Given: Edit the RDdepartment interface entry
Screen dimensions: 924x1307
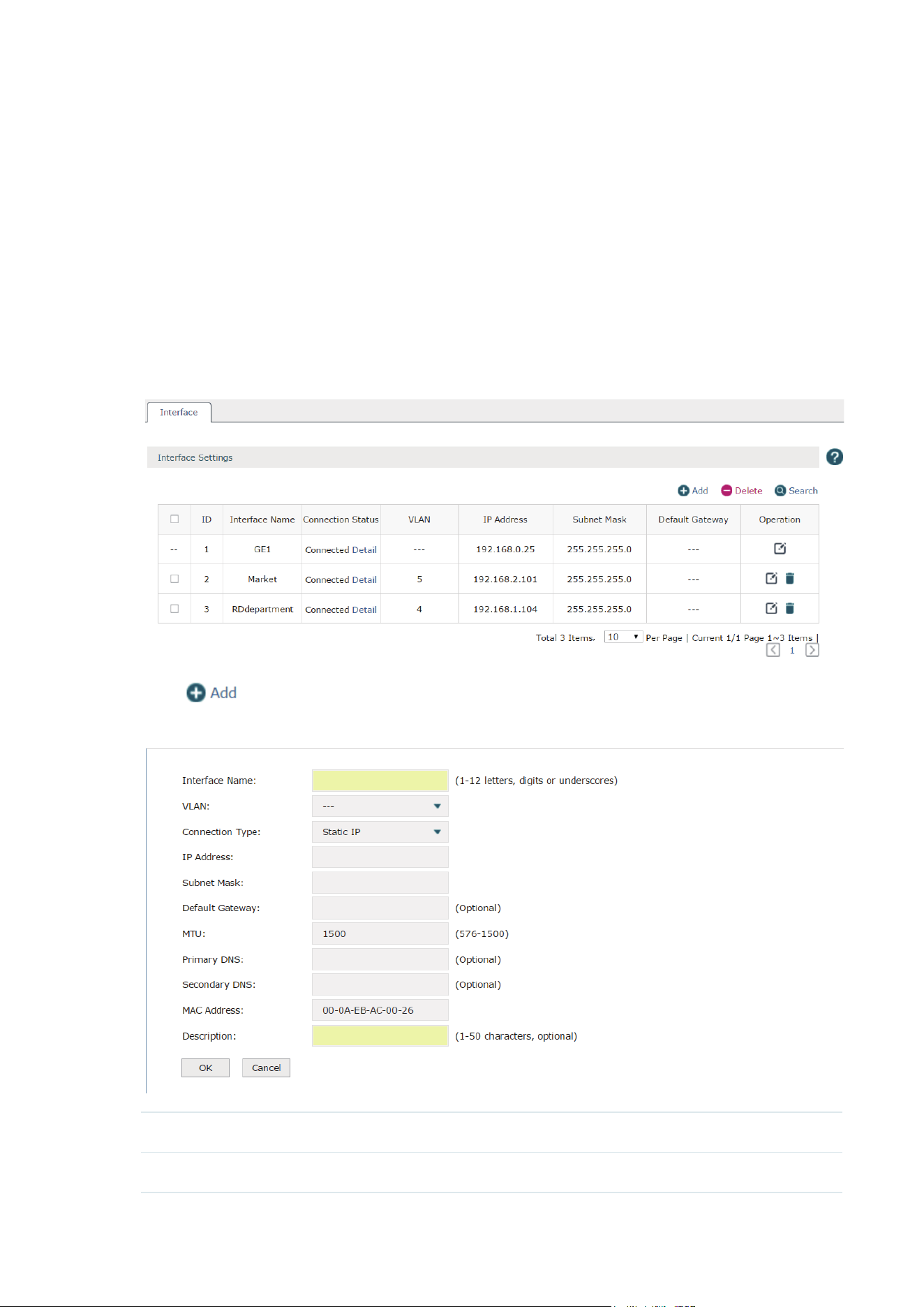Looking at the screenshot, I should click(x=771, y=608).
